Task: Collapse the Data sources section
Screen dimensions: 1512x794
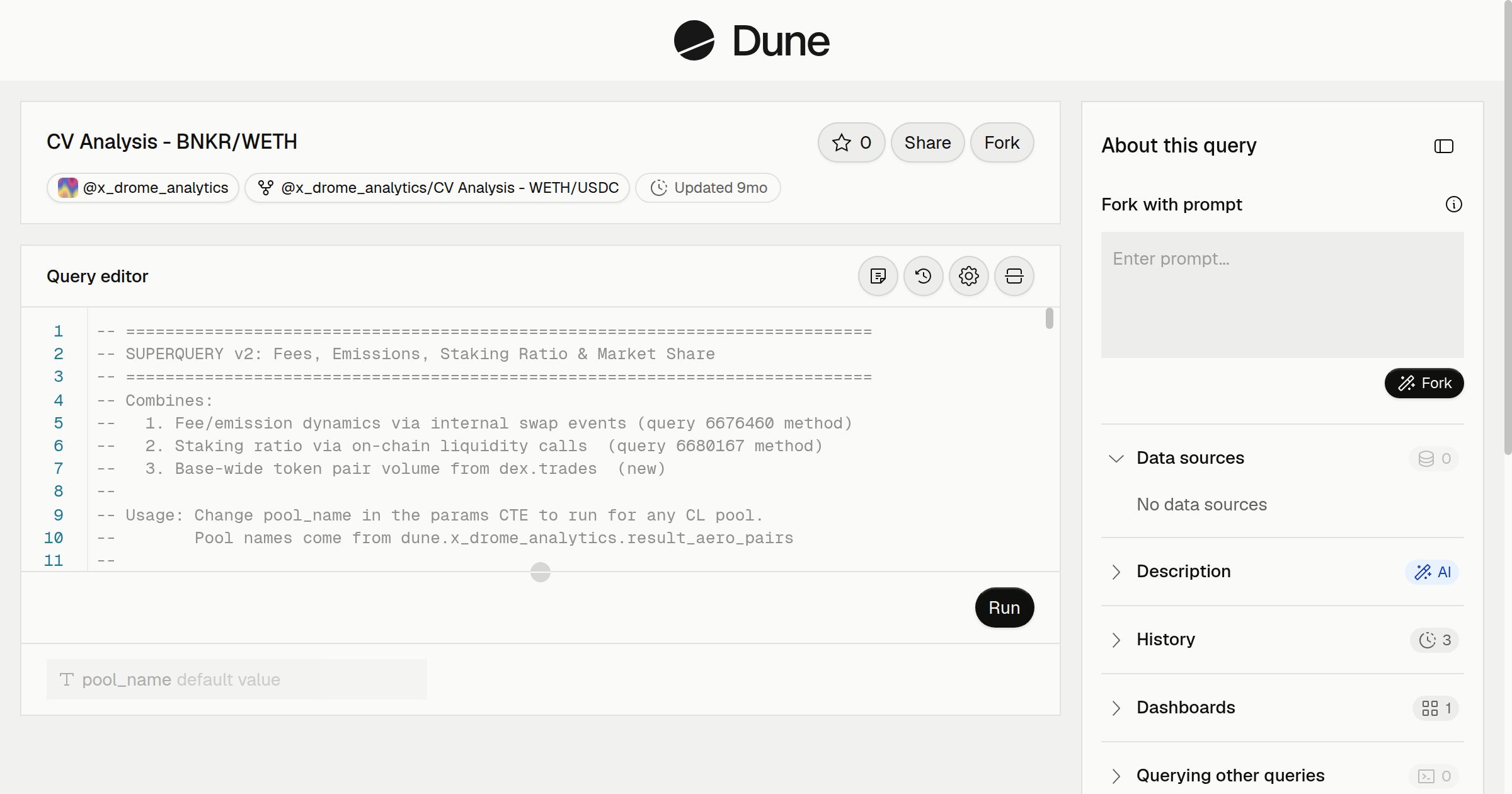Action: click(x=1116, y=458)
